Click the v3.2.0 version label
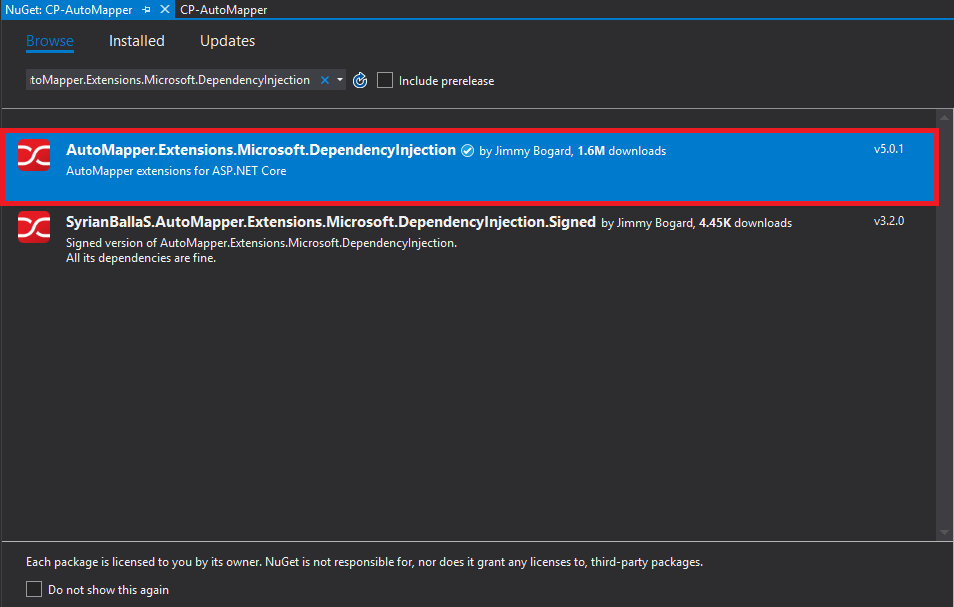 point(889,221)
